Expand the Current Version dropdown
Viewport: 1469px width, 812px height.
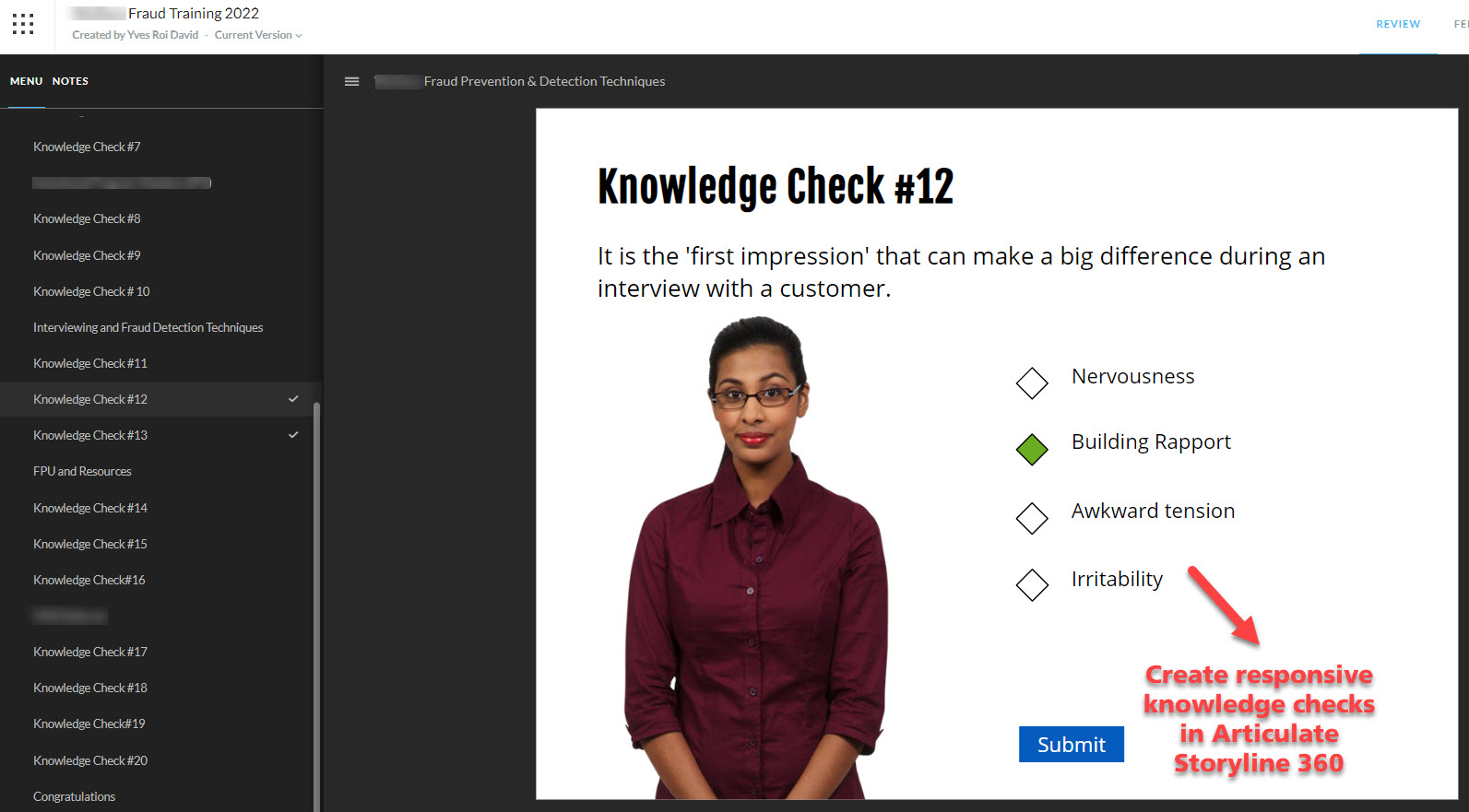pos(258,35)
